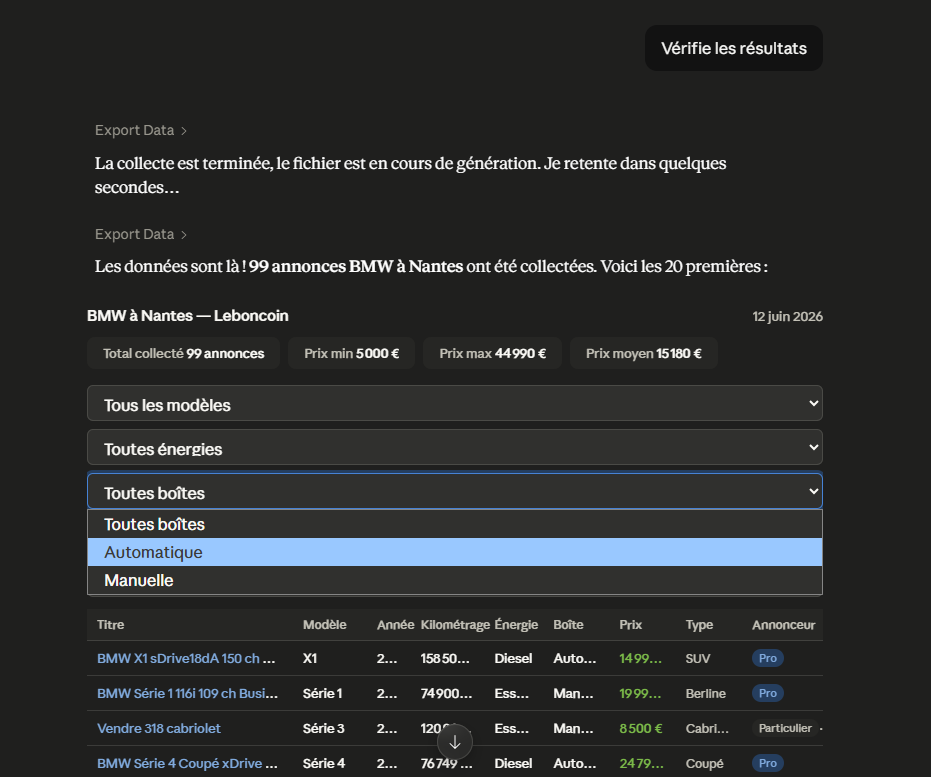Click the Pro badge on Série 1 row

768,693
